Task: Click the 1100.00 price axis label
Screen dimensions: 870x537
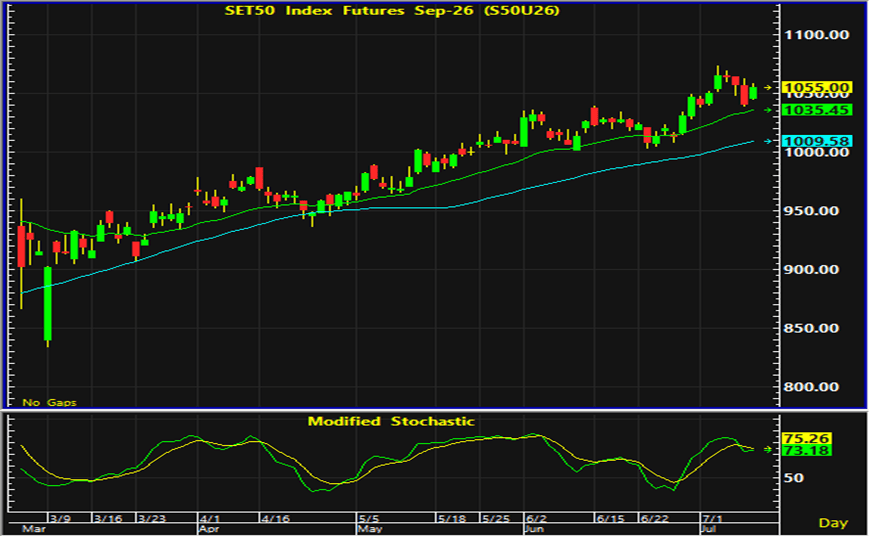Action: click(x=816, y=34)
